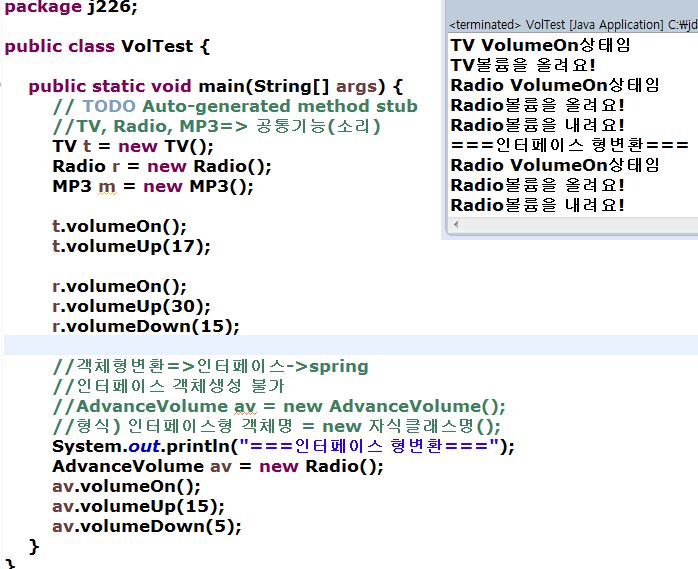The image size is (698, 569).
Task: Click commented line '//AdvanceVolume av = new AdvanceVolume();'
Action: [x=279, y=406]
